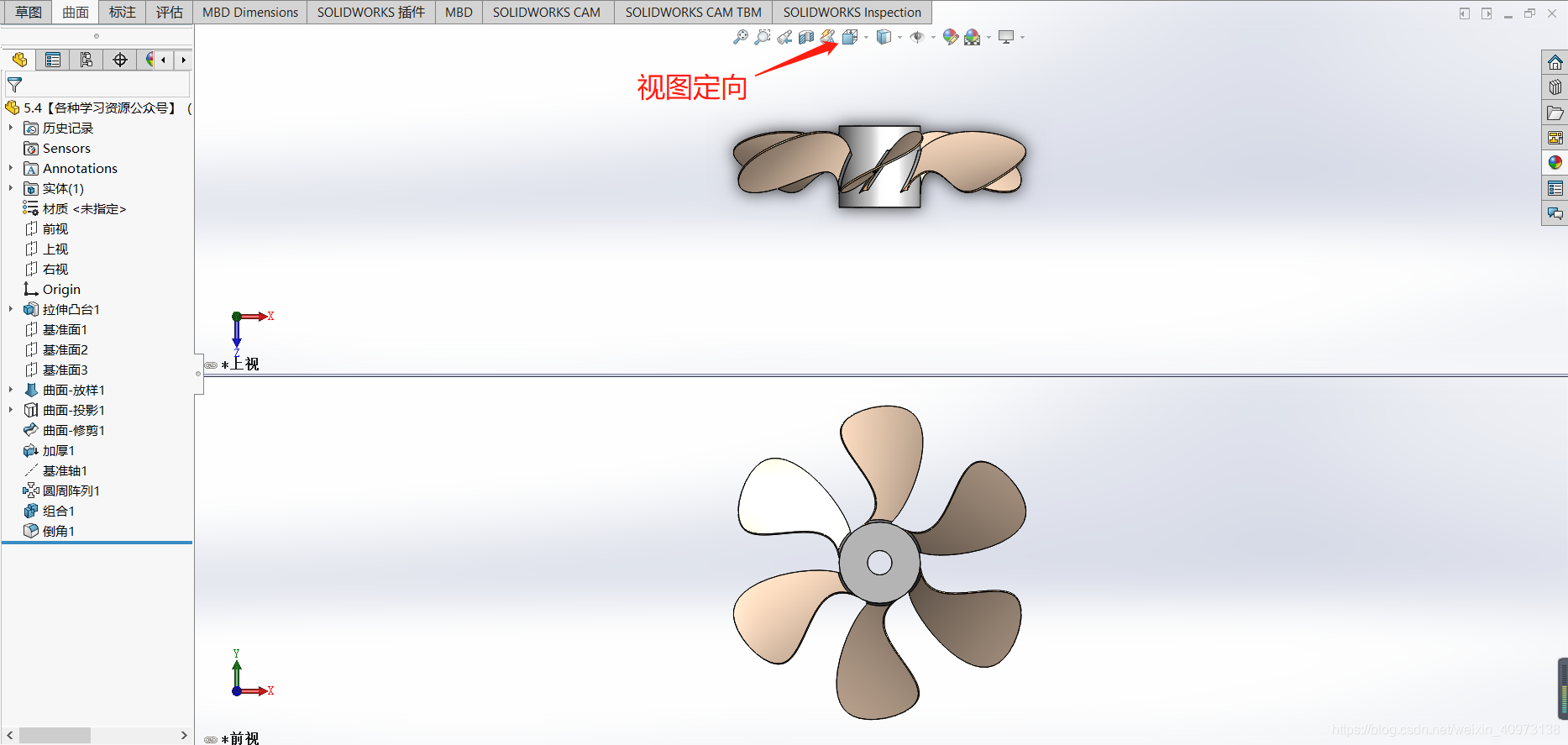Open the View Orientation cube icon
Viewport: 1568px width, 745px height.
tap(850, 37)
